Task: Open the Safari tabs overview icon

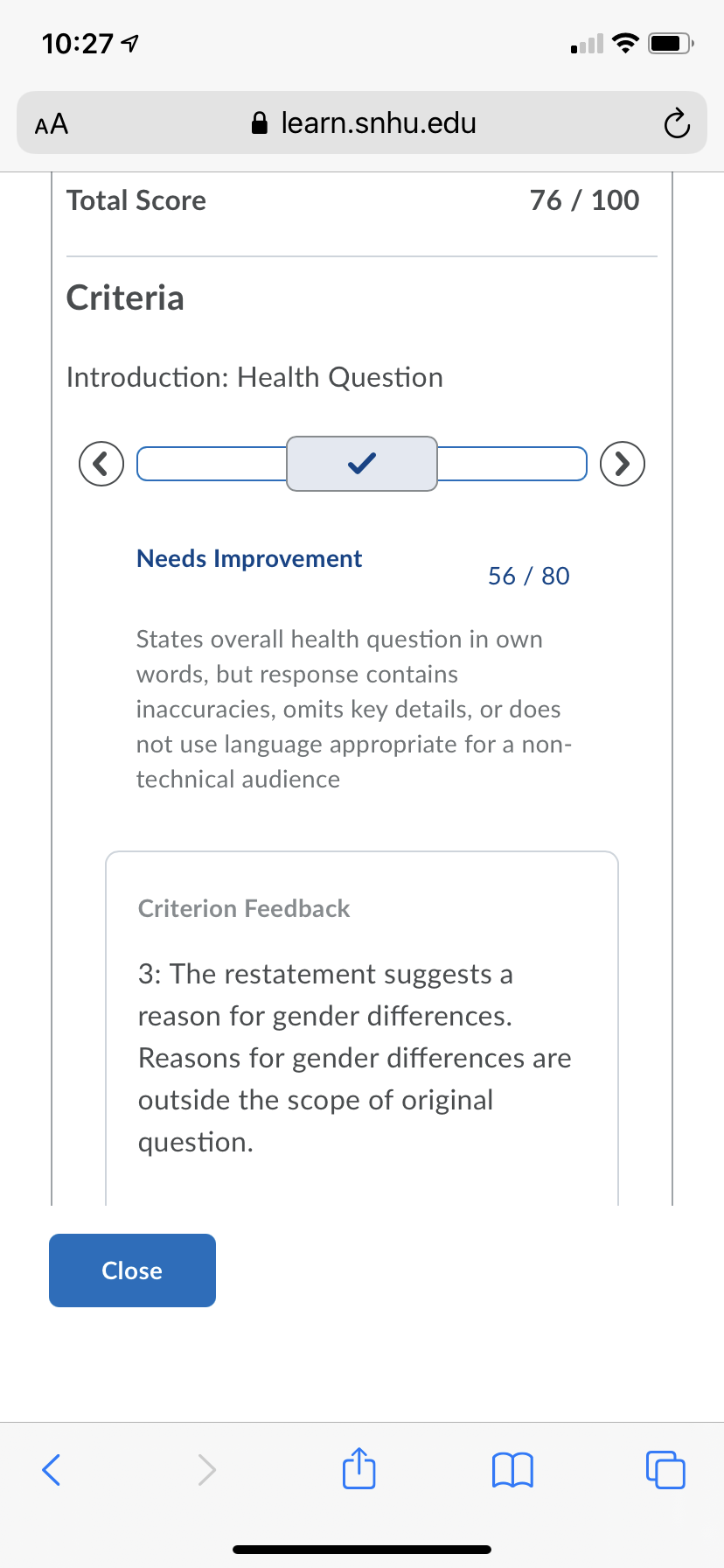Action: coord(665,1469)
